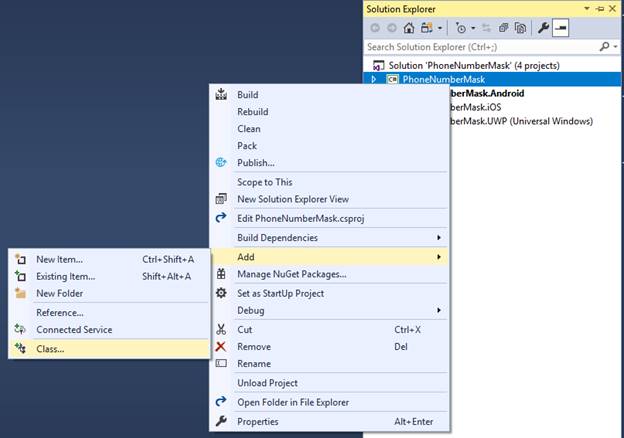The height and width of the screenshot is (438, 624).
Task: Click the Search Solution Explorer field
Action: [481, 47]
